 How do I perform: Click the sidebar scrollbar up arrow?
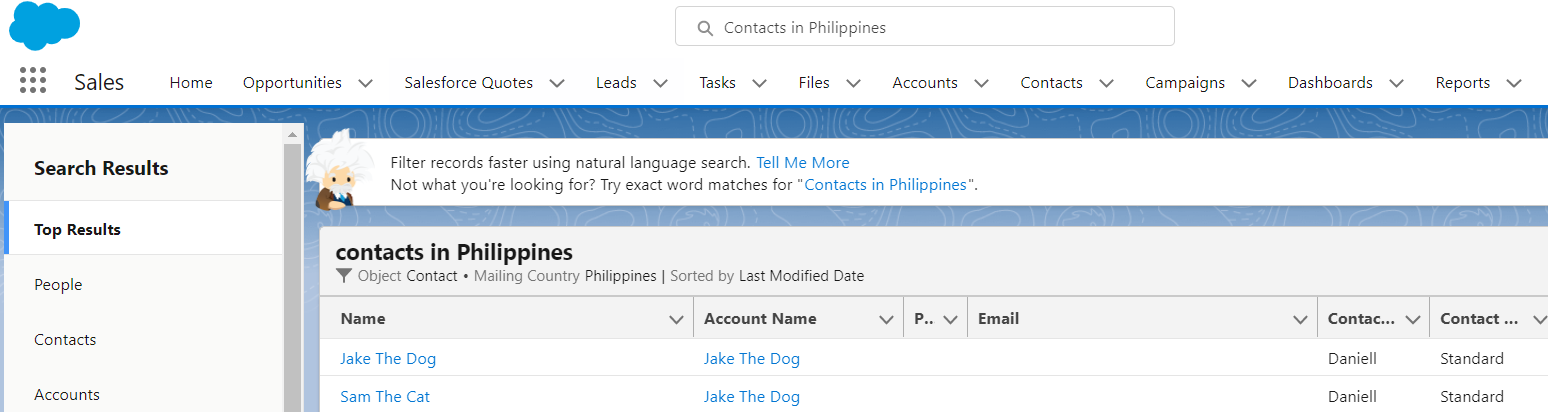293,134
